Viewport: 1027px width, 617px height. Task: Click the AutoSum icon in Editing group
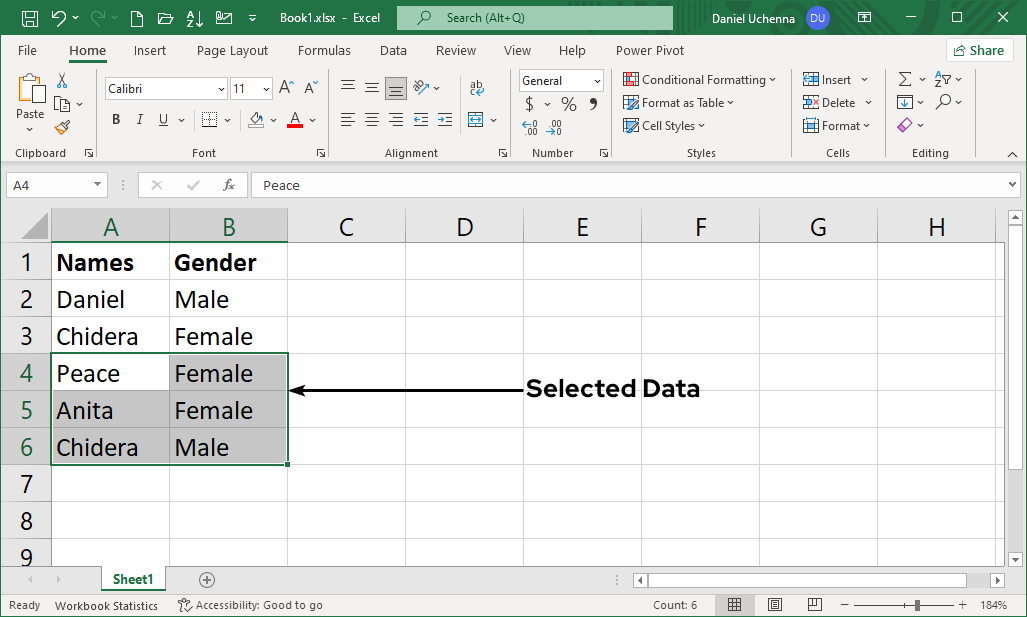click(x=906, y=78)
